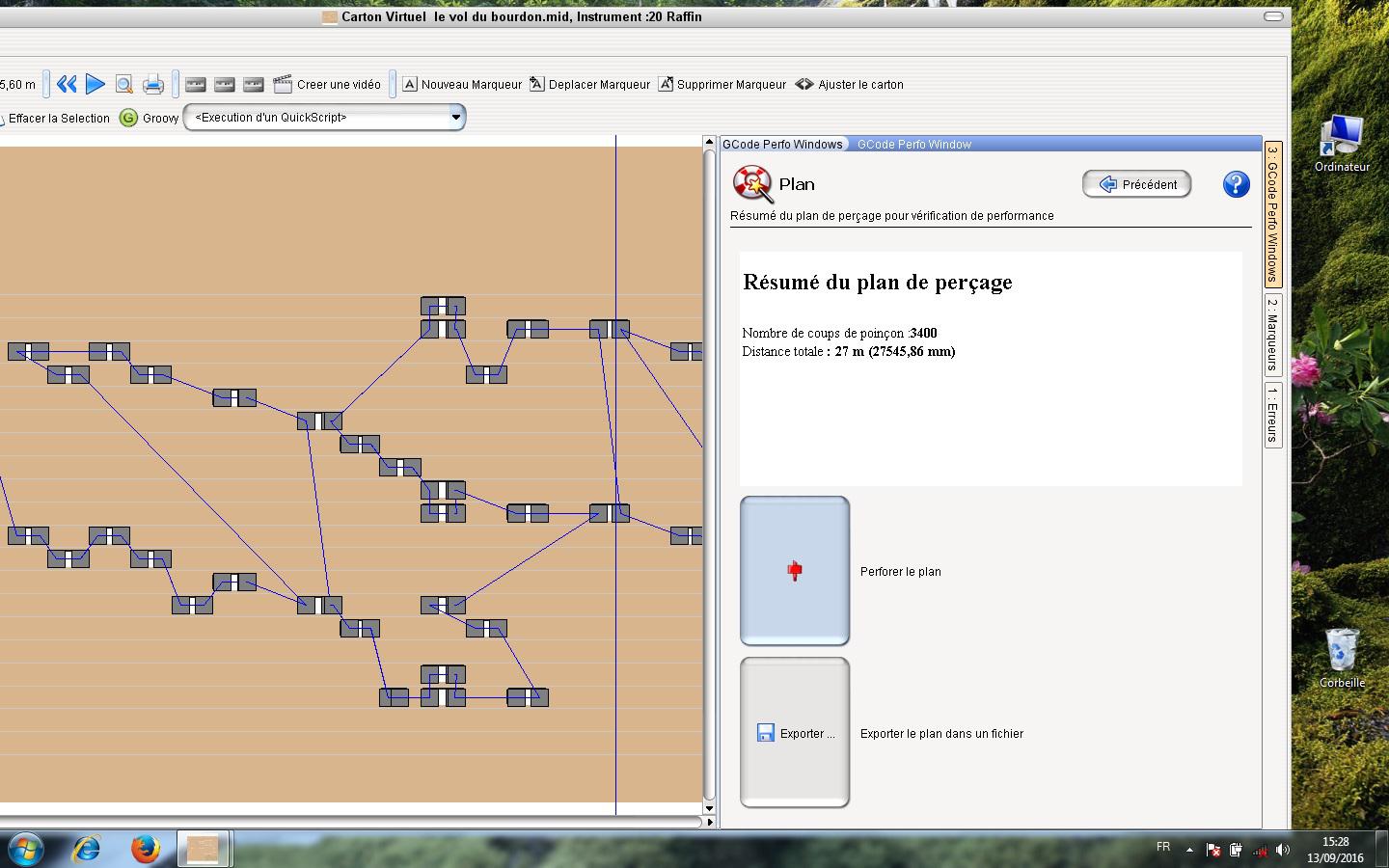Select the Deplacer Marqueur tool
Viewport: 1389px width, 868px height.
589,85
